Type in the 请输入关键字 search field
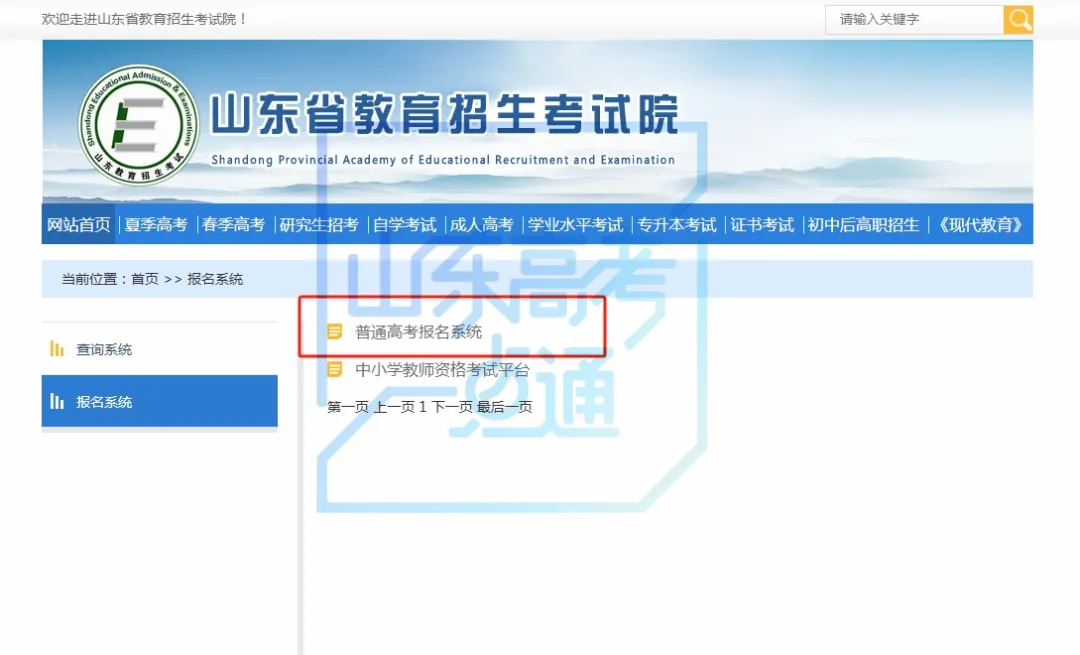The height and width of the screenshot is (655, 1080). 913,19
